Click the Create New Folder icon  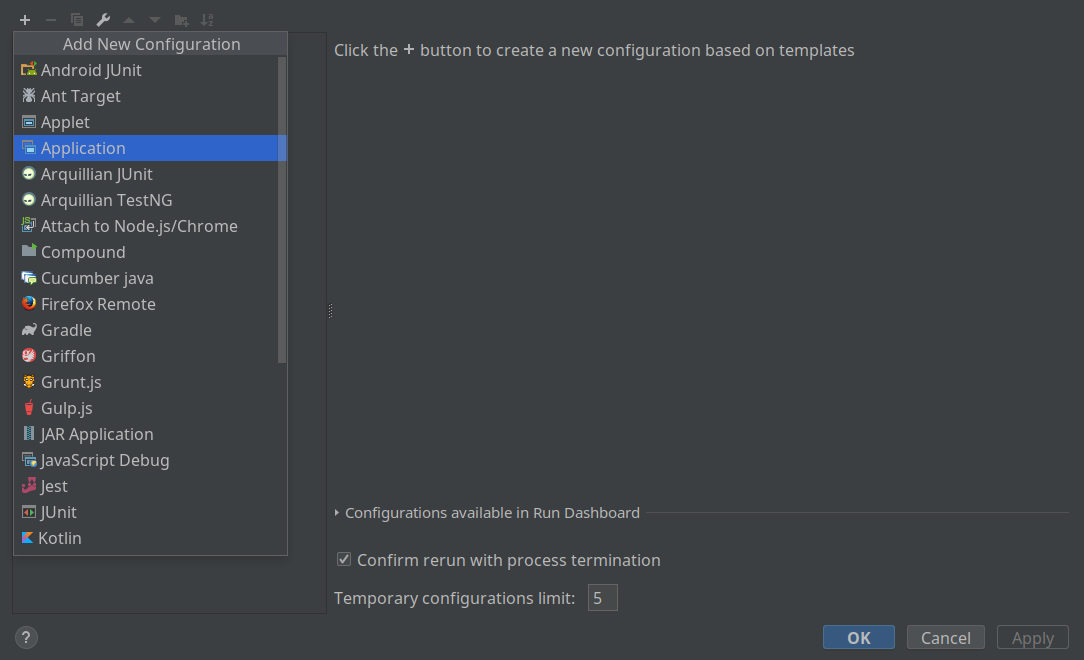[181, 20]
